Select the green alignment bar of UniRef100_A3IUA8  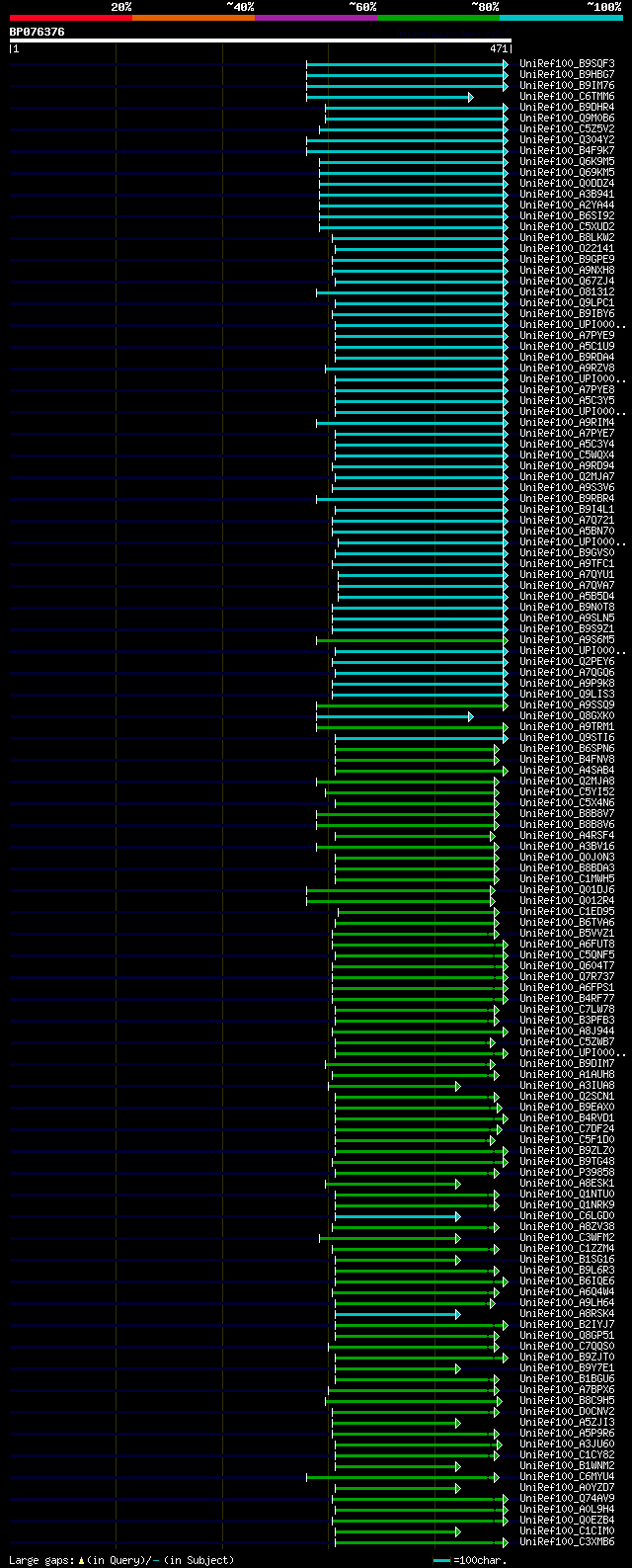pos(395,1086)
